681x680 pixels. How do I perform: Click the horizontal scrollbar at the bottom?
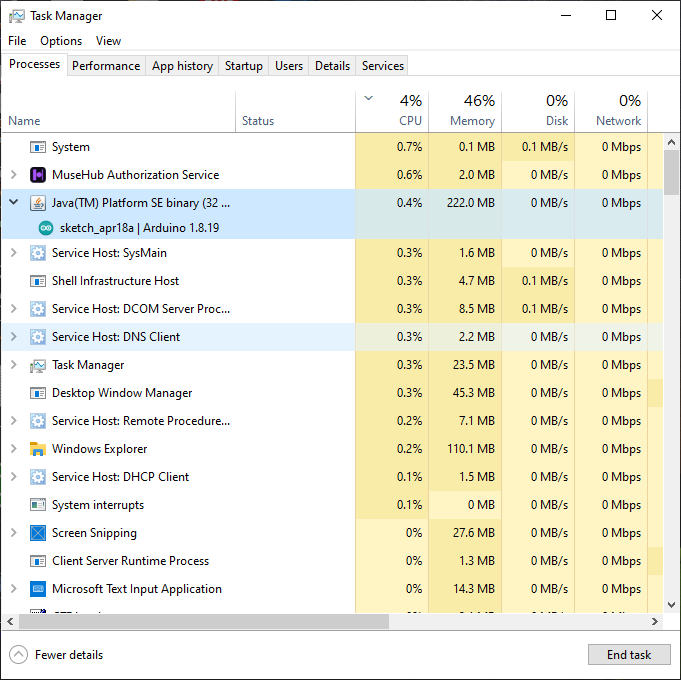(200, 622)
